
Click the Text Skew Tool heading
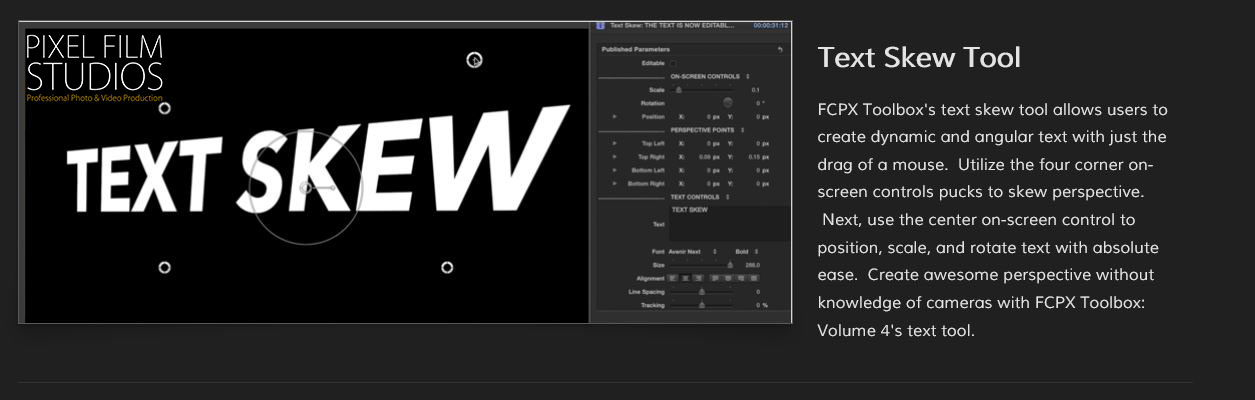point(919,57)
